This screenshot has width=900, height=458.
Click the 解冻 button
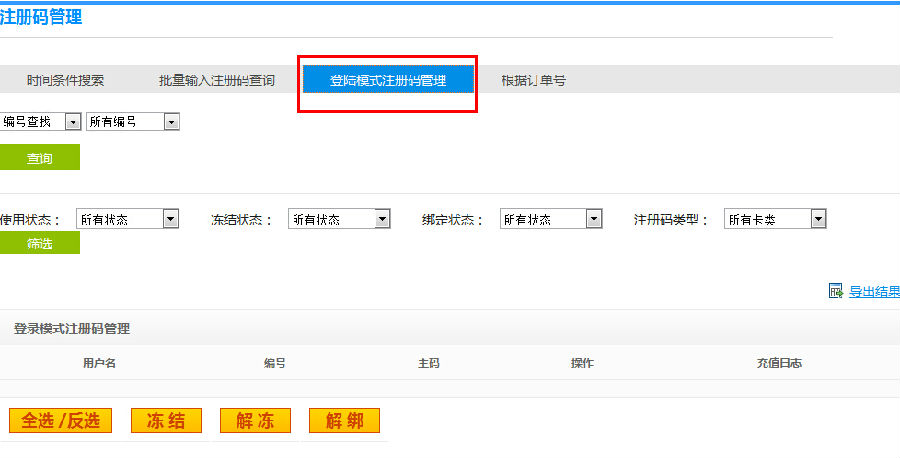(255, 421)
